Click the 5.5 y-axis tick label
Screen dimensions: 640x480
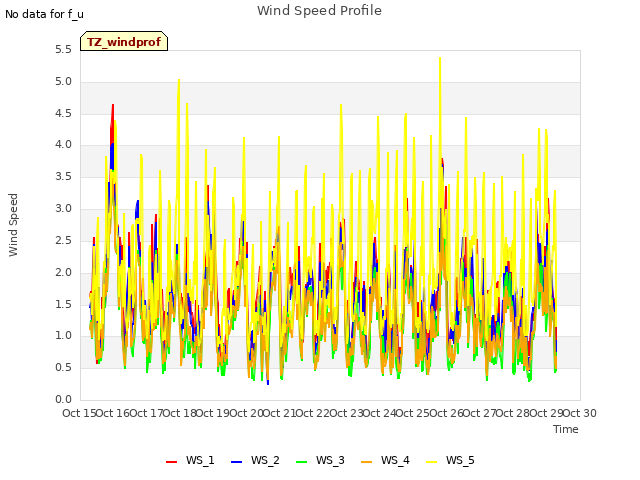63,50
